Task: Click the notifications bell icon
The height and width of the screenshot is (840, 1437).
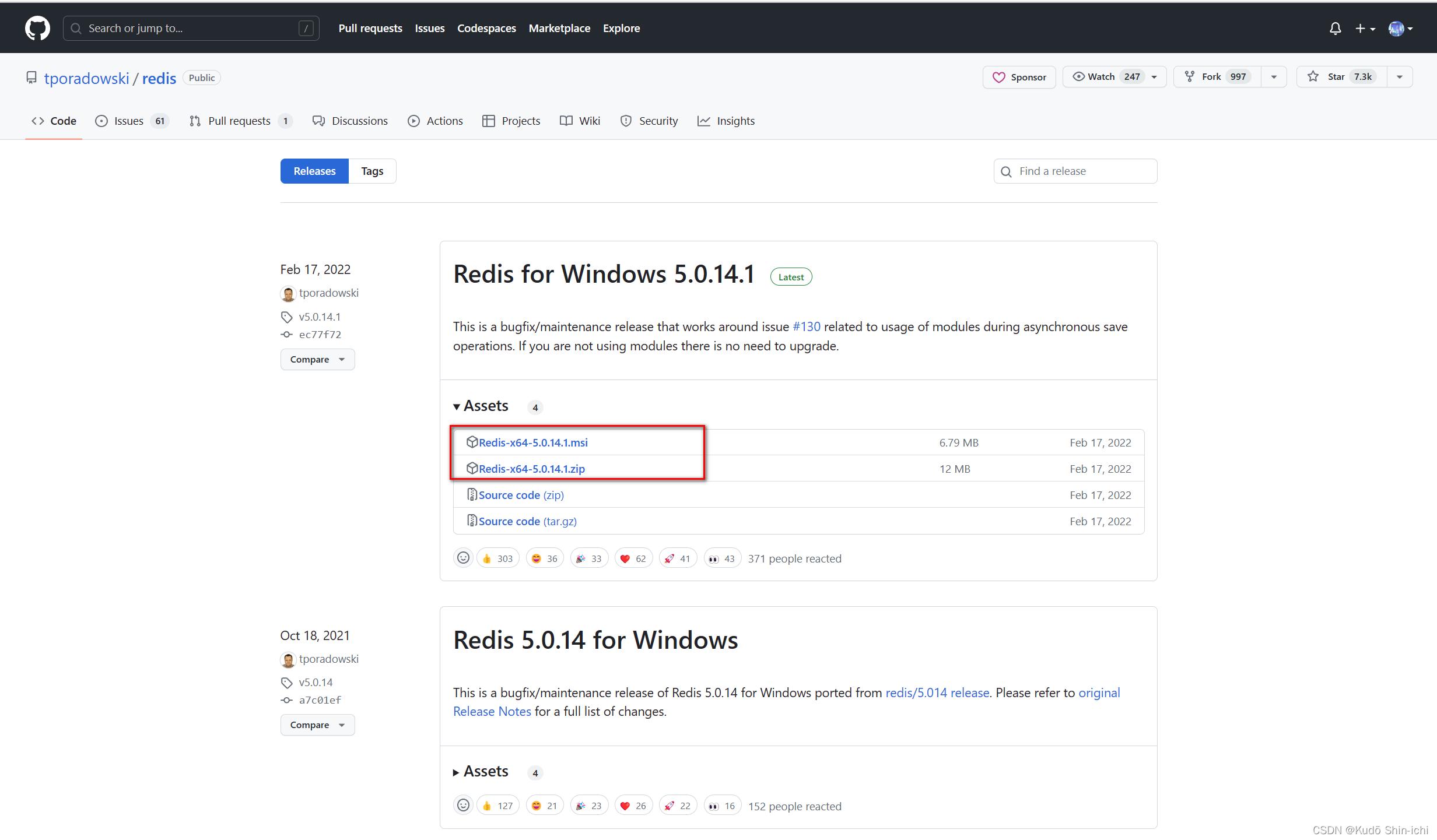Action: (1335, 28)
